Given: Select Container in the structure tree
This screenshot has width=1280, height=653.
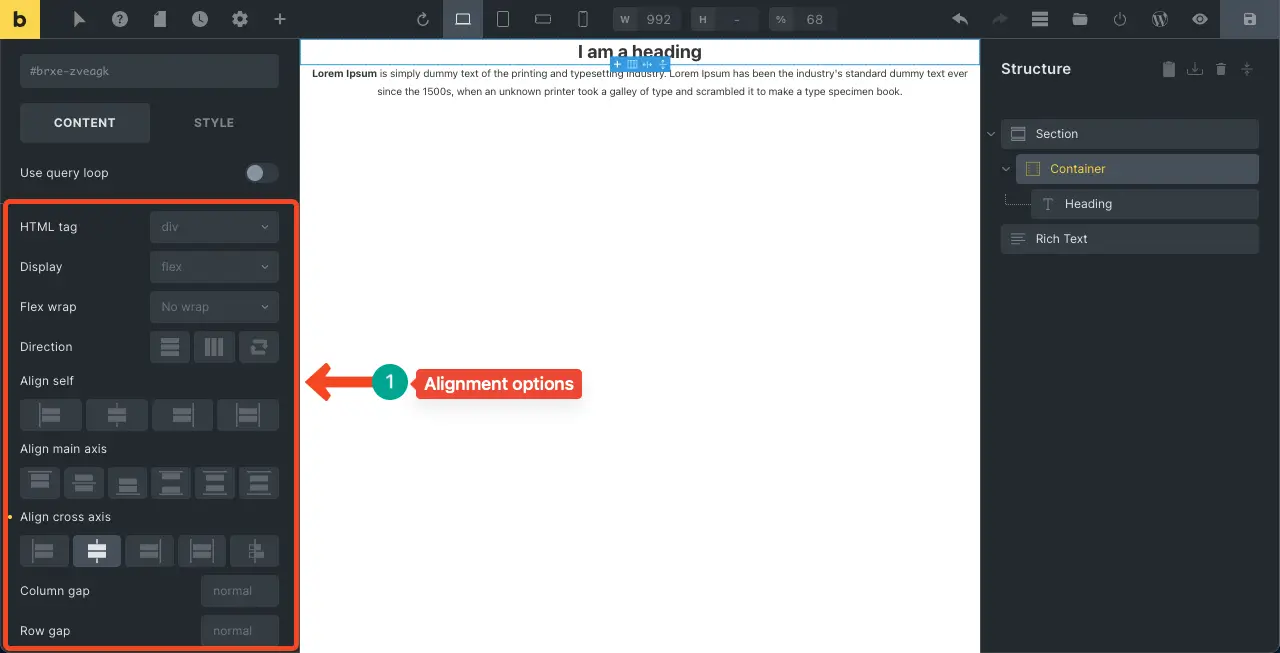Looking at the screenshot, I should pyautogui.click(x=1137, y=169).
